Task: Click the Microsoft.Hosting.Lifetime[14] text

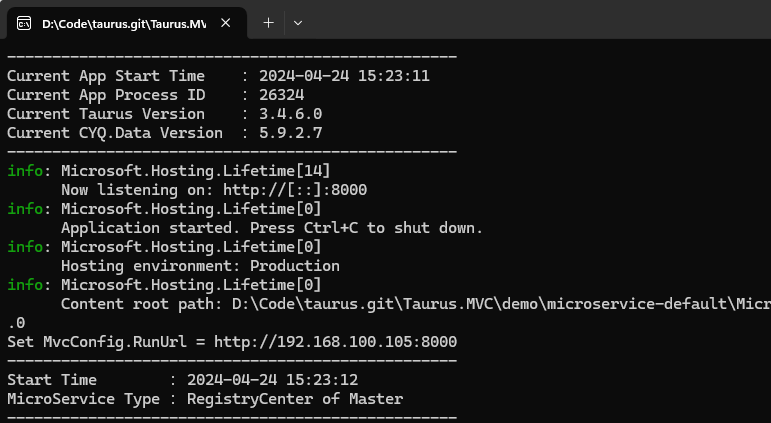Action: [x=196, y=171]
